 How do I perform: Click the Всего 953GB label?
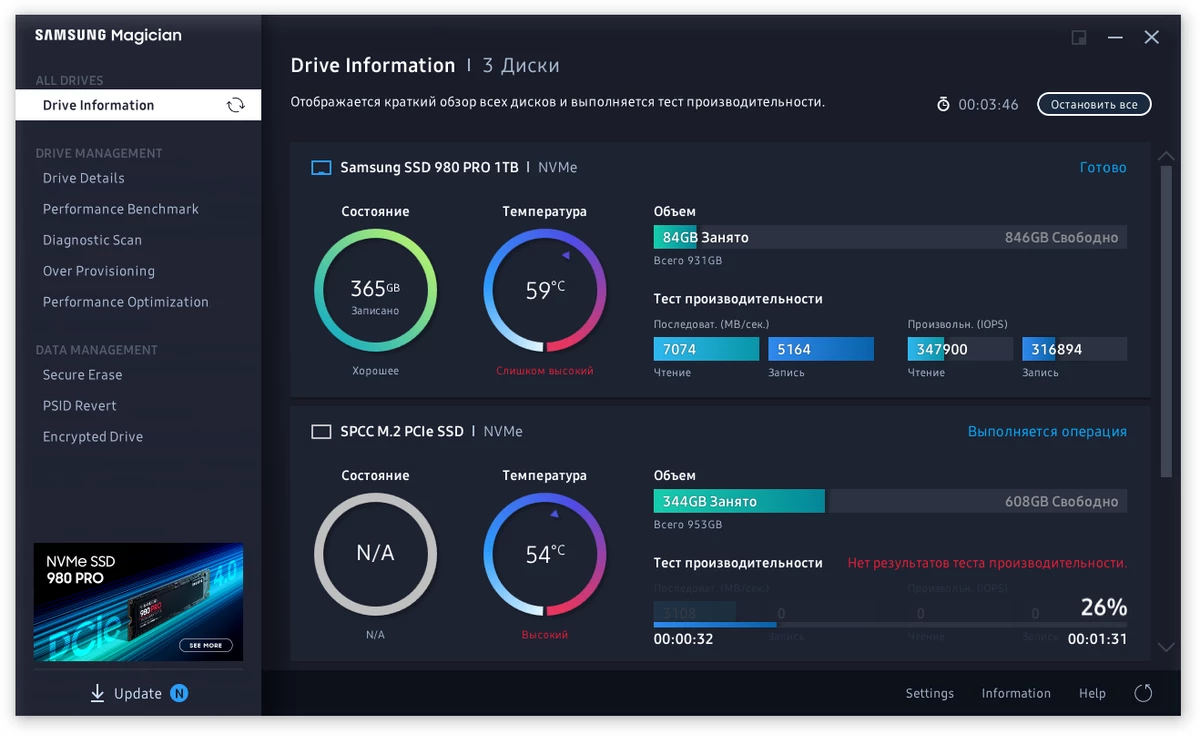[x=688, y=525]
